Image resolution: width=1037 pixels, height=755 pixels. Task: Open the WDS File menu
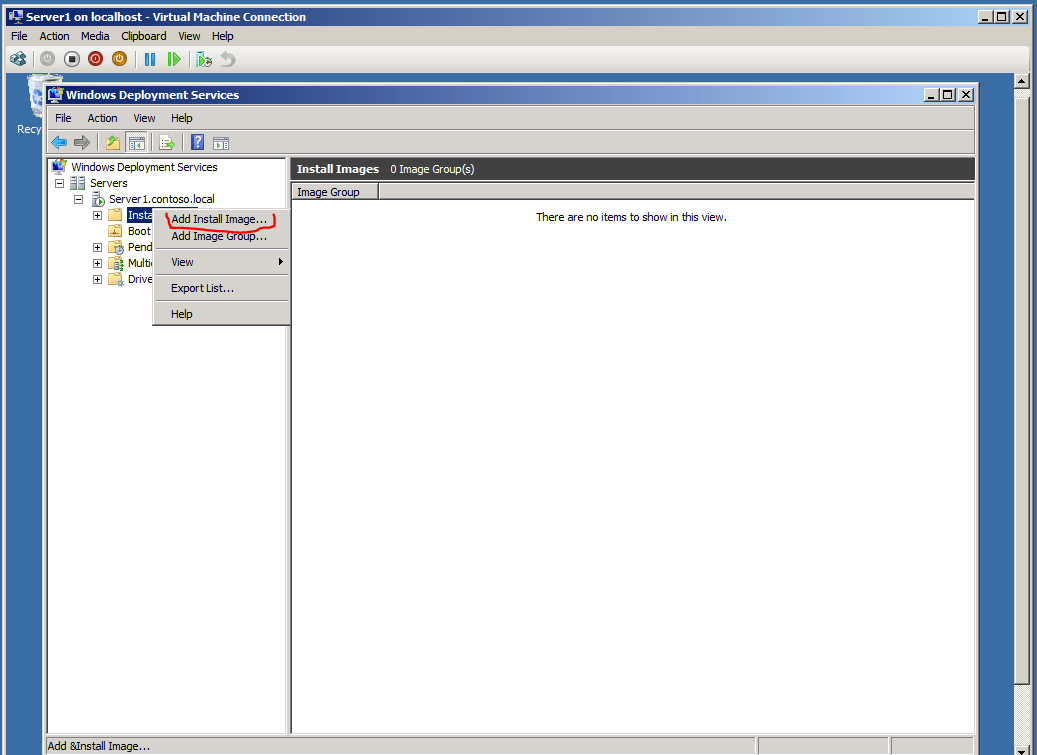click(x=63, y=118)
